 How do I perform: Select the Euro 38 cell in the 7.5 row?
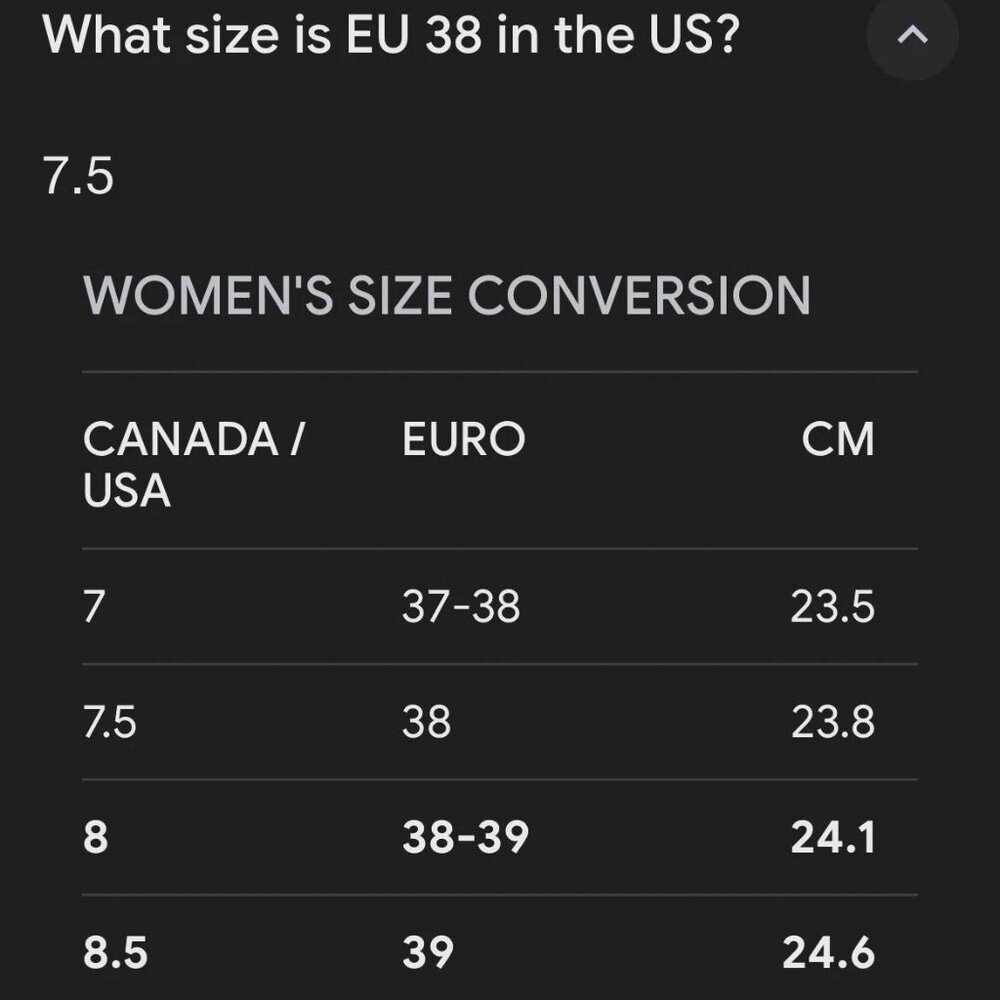click(x=427, y=722)
